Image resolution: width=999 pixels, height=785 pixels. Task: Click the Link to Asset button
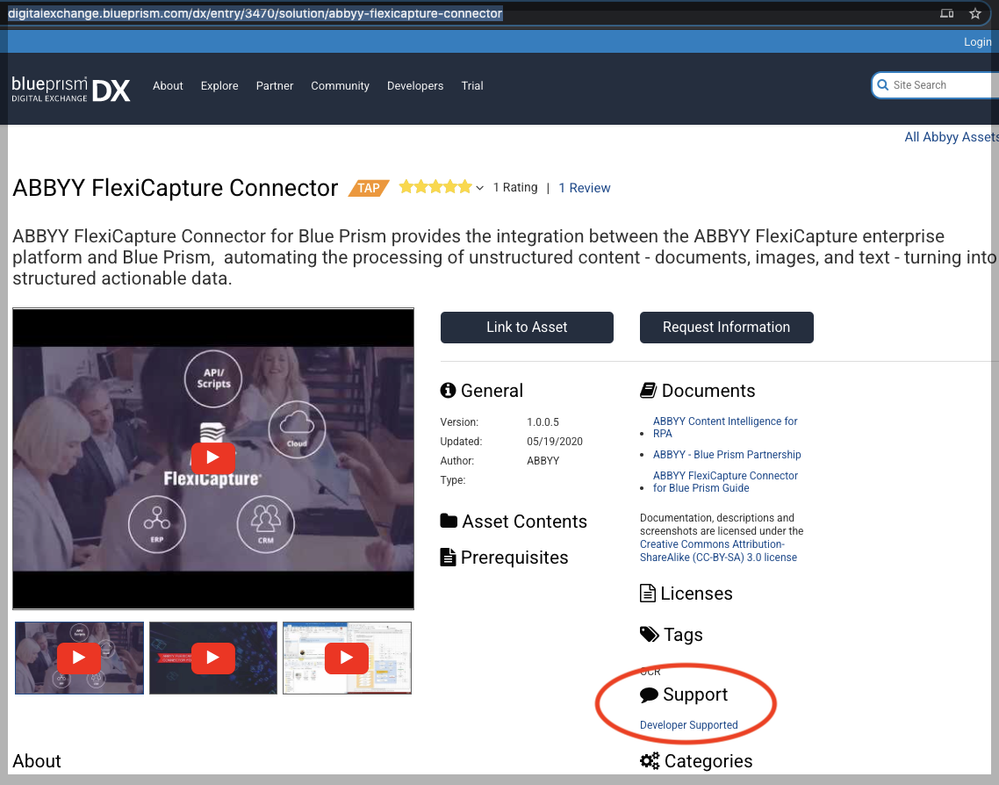click(x=527, y=328)
